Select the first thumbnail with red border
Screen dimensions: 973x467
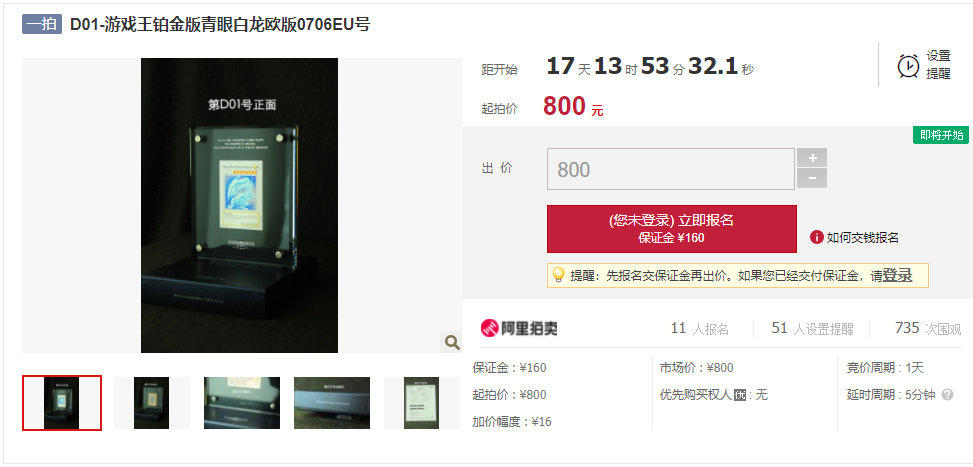pos(62,403)
